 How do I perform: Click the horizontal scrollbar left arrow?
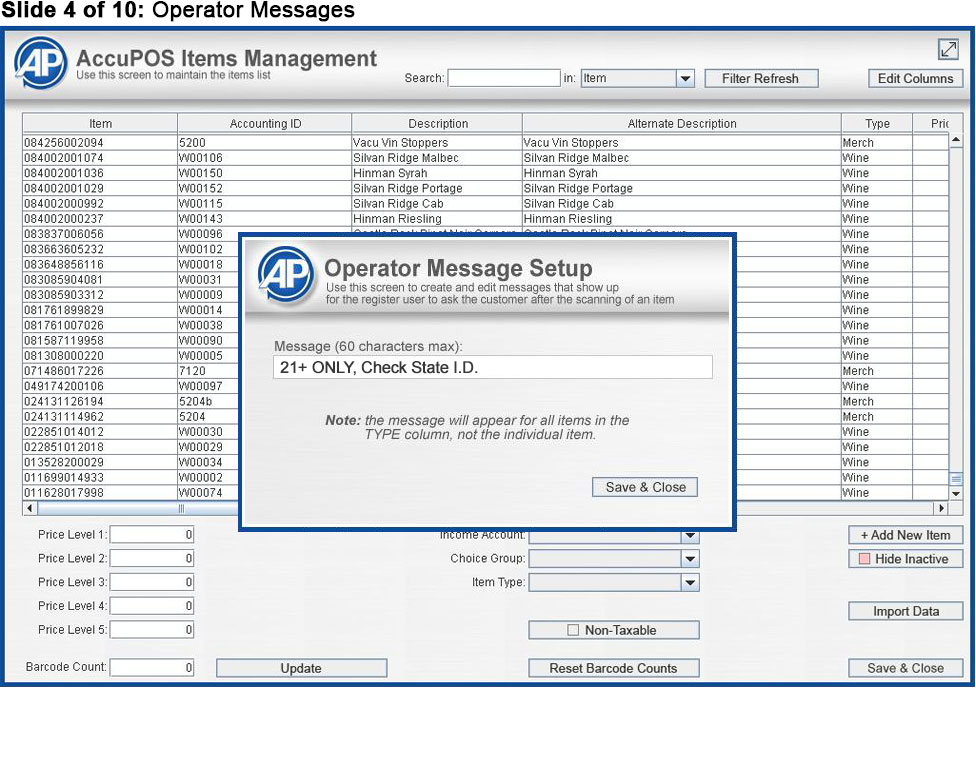[x=29, y=509]
